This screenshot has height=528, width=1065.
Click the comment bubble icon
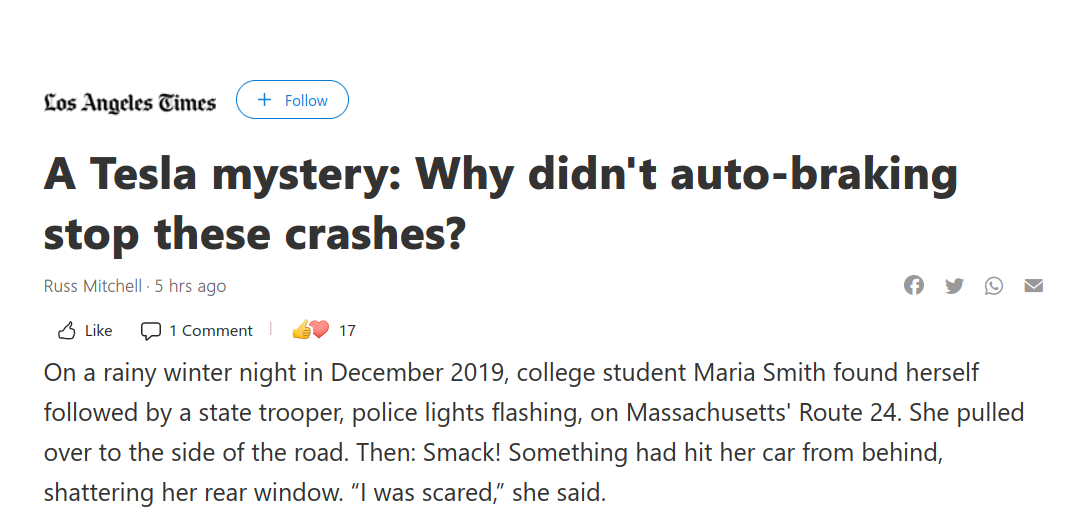pos(150,331)
